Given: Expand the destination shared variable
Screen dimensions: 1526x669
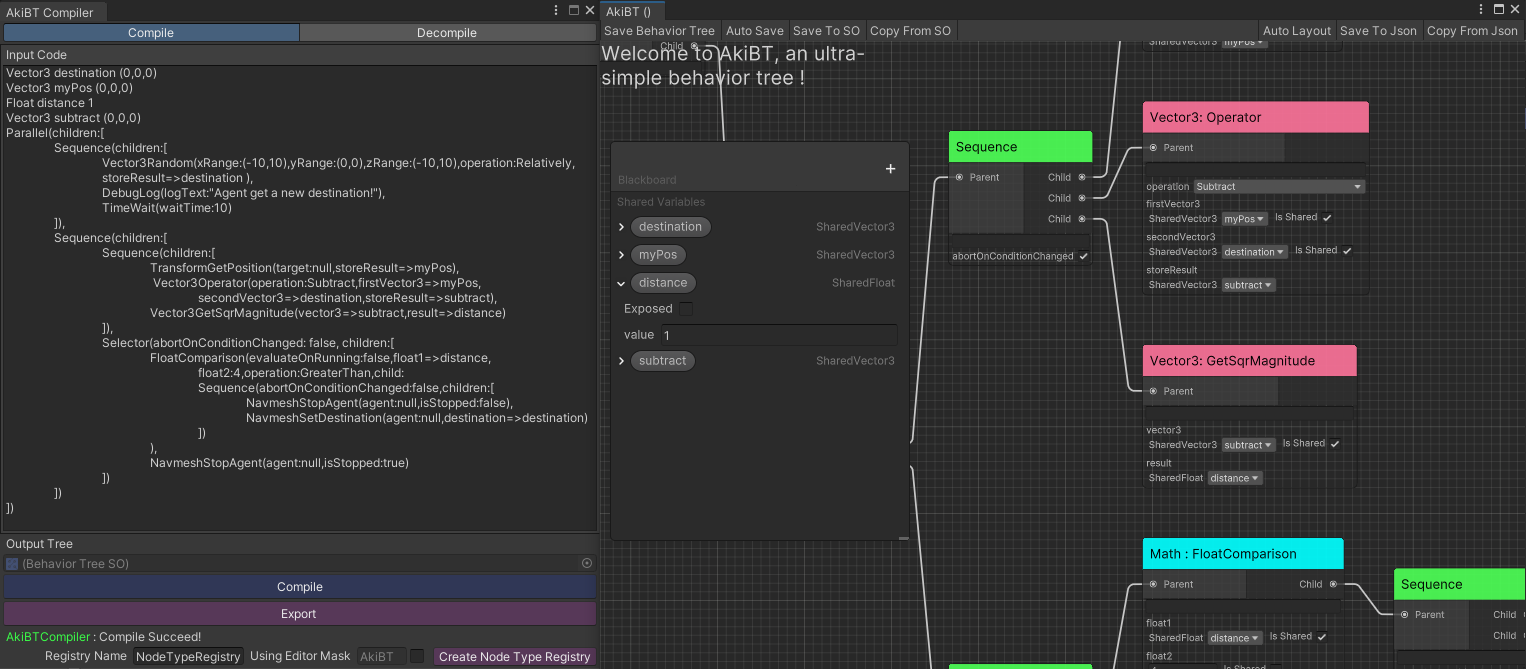Looking at the screenshot, I should tap(622, 227).
